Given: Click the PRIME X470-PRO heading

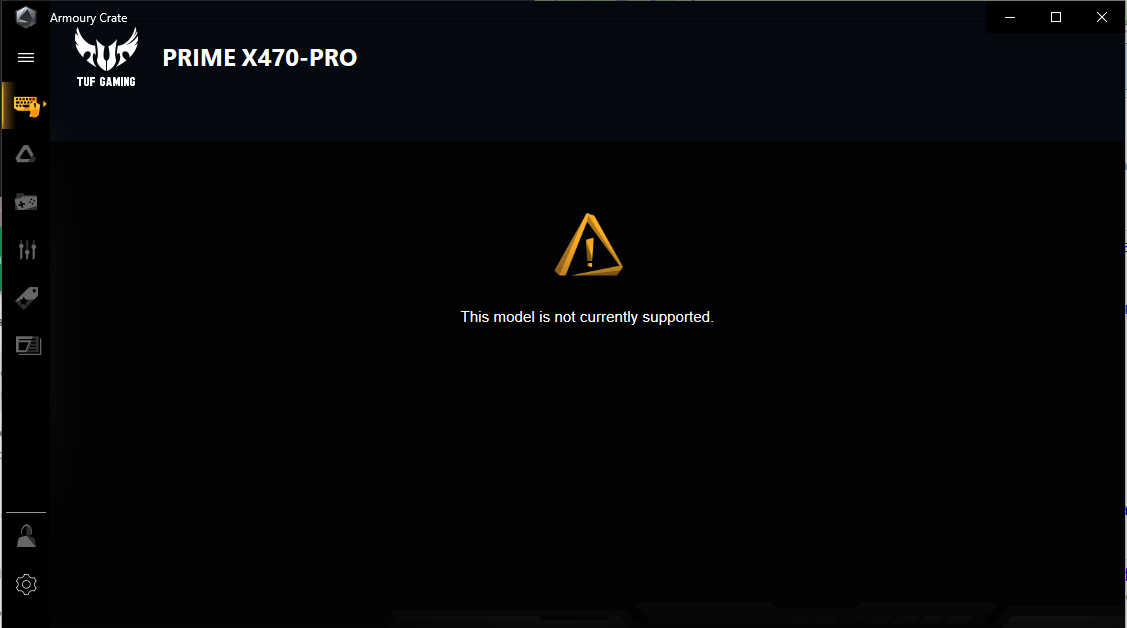Looking at the screenshot, I should 259,57.
